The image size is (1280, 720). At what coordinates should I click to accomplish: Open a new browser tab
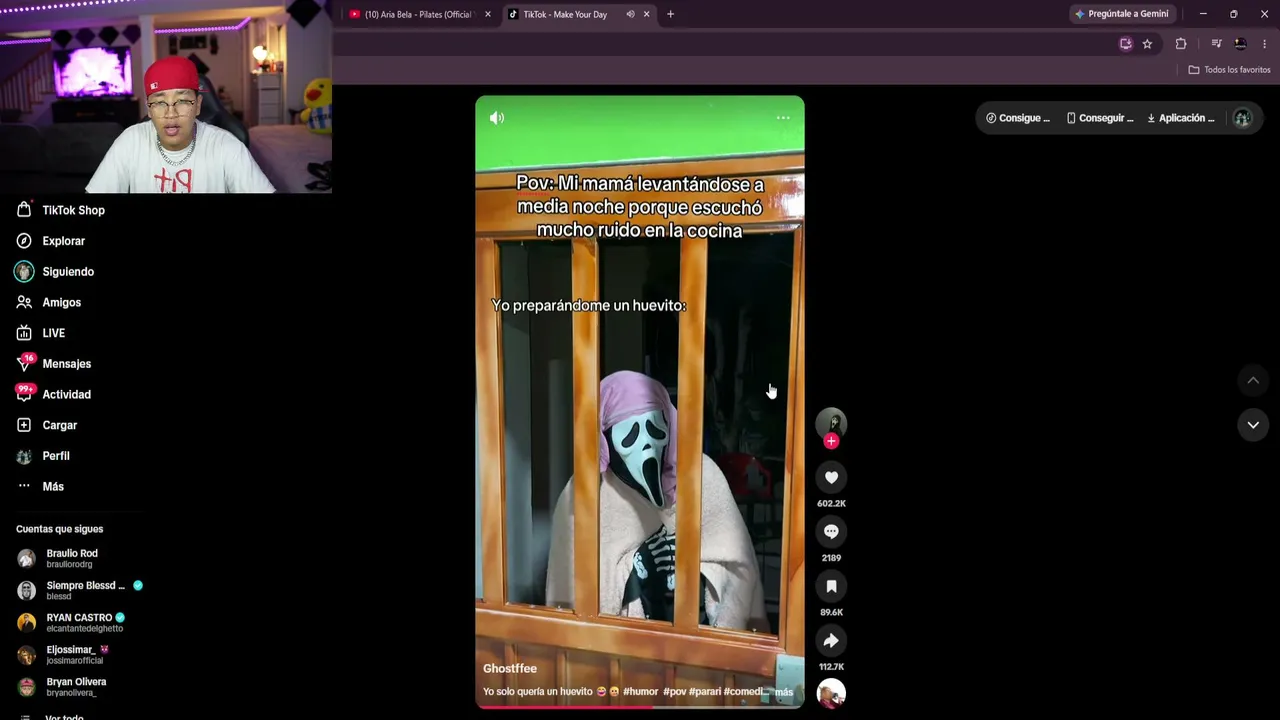670,14
